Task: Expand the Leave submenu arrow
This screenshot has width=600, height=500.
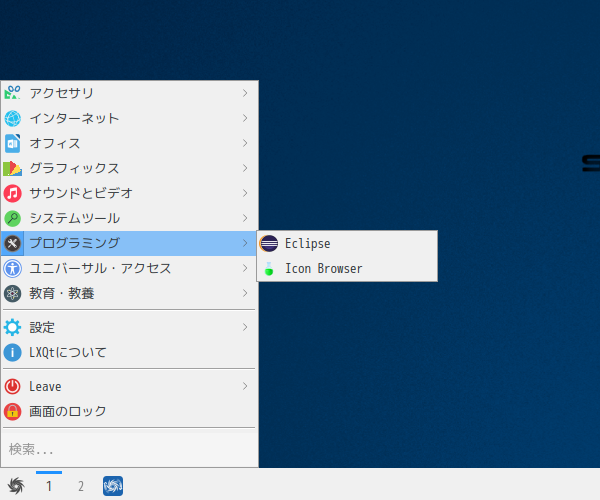Action: click(x=245, y=386)
